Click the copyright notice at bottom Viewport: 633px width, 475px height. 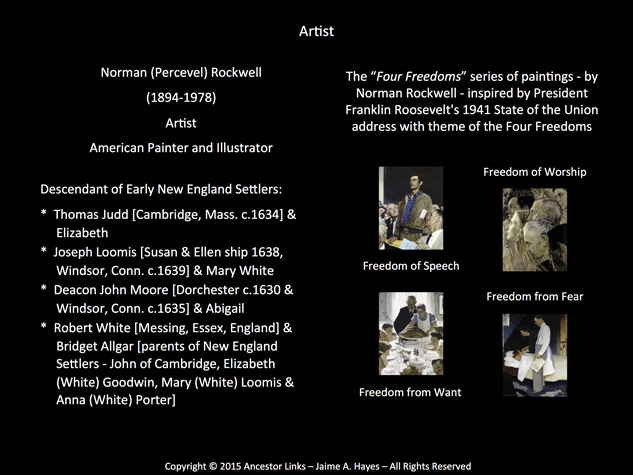point(318,467)
